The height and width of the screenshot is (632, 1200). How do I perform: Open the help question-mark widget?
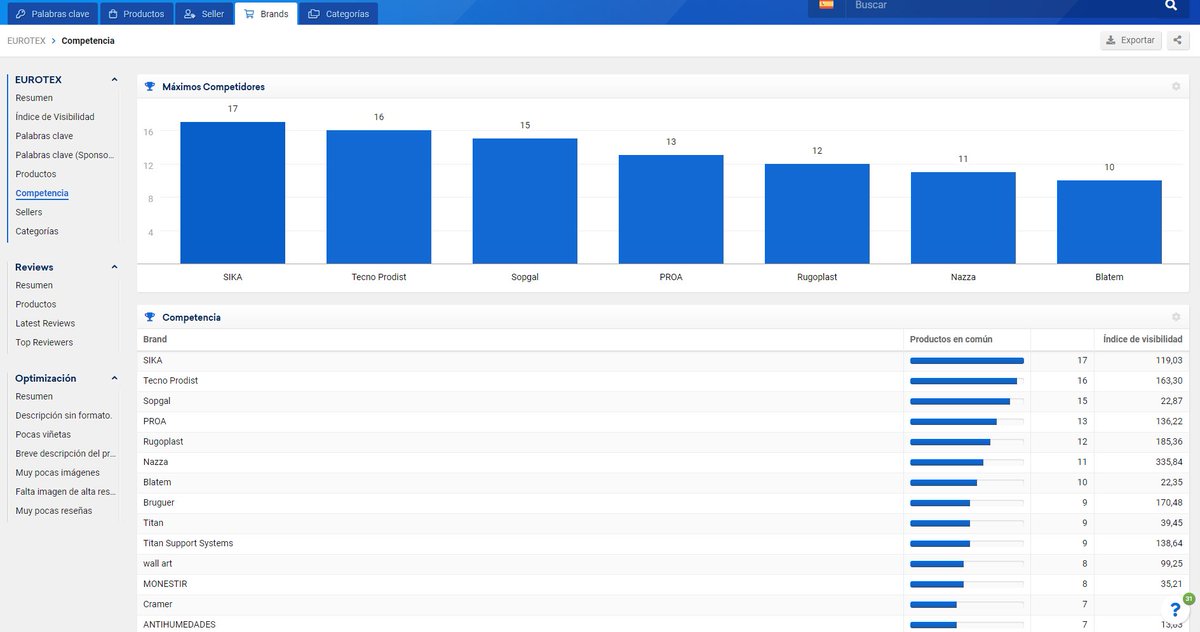tap(1176, 609)
